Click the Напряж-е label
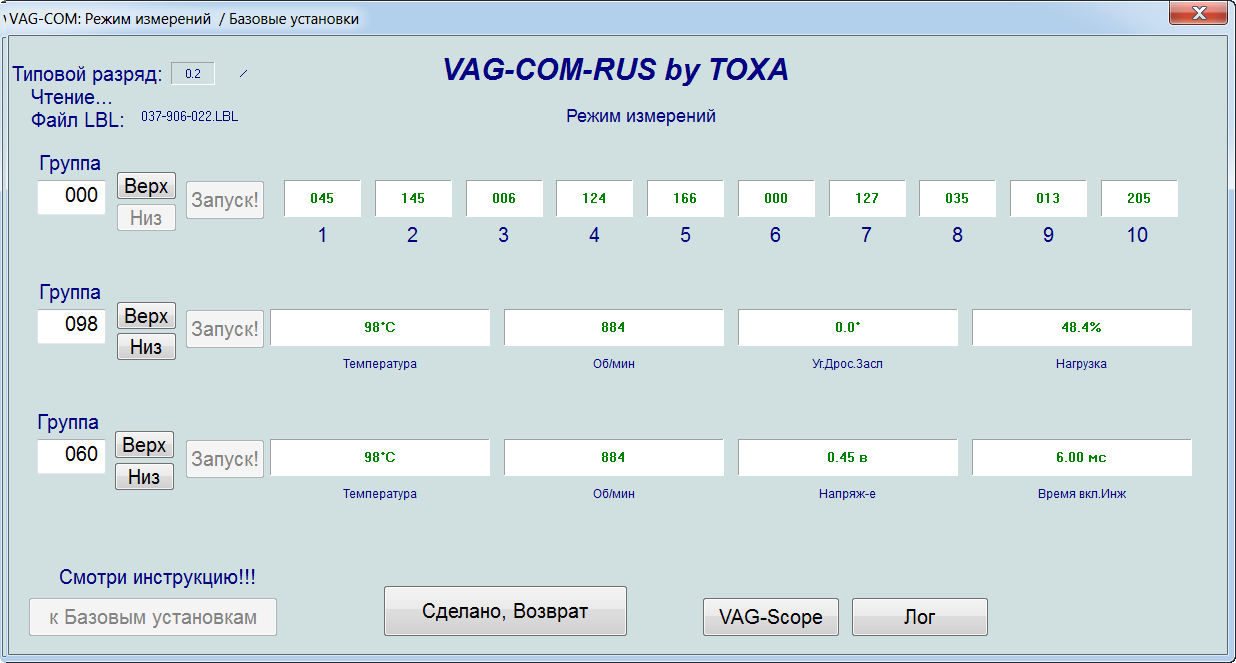Image resolution: width=1236 pixels, height=663 pixels. 848,494
